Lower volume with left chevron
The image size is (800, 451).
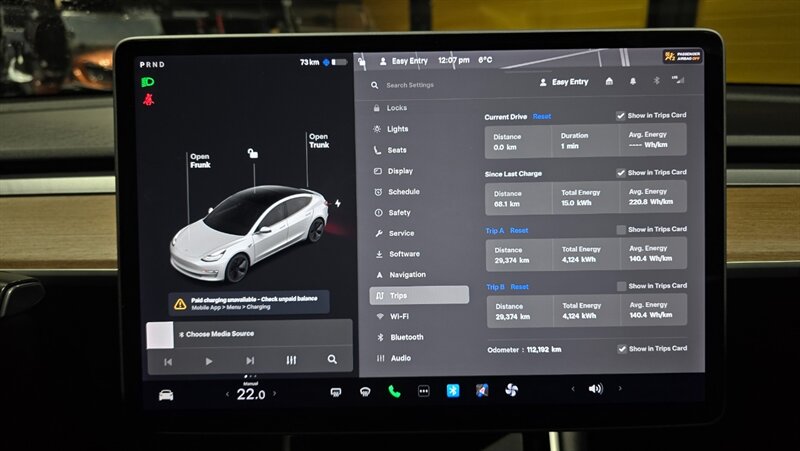573,389
